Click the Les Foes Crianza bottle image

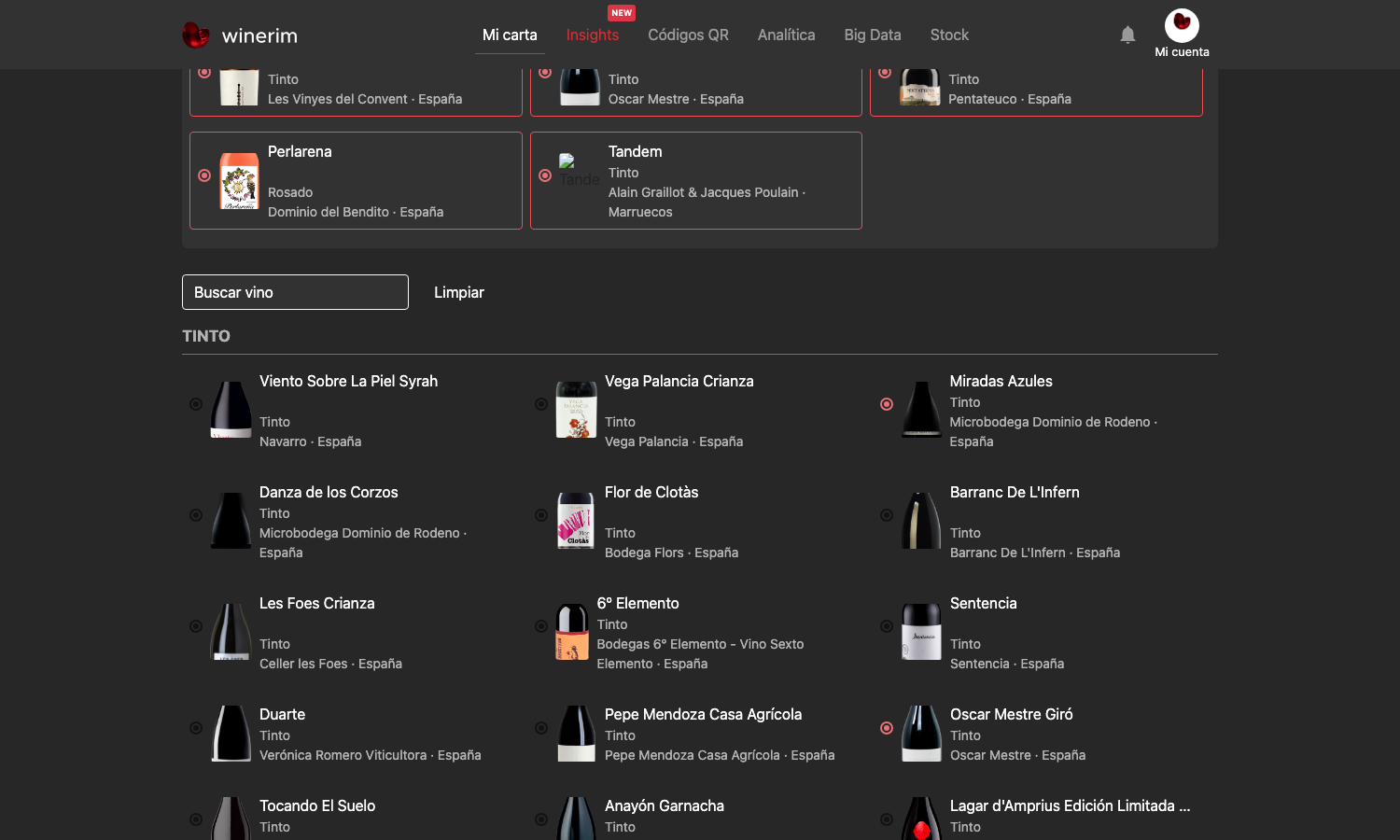tap(231, 632)
